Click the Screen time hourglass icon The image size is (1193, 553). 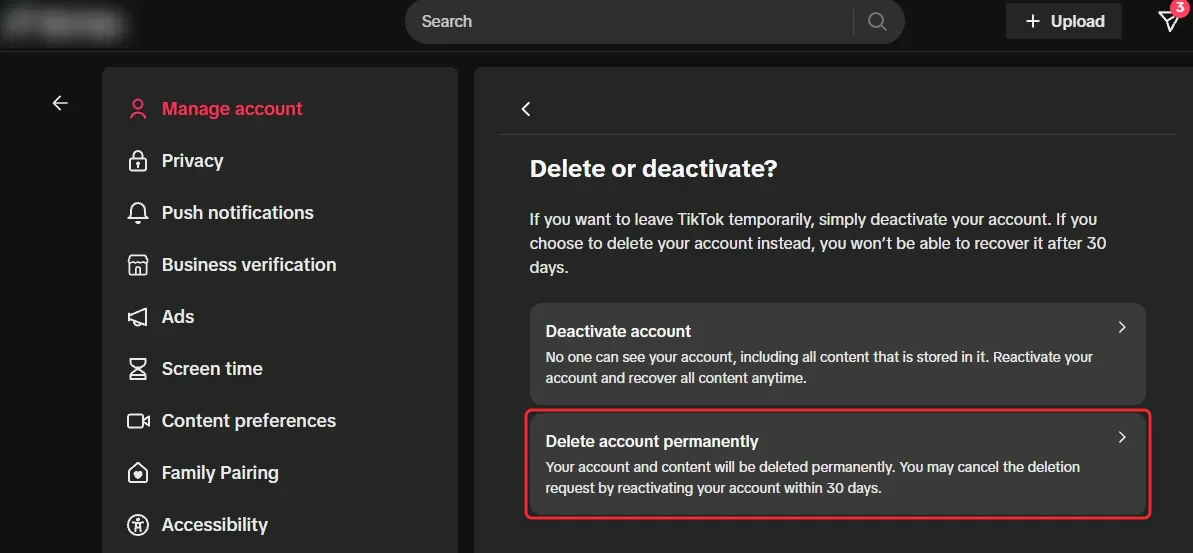click(x=138, y=369)
